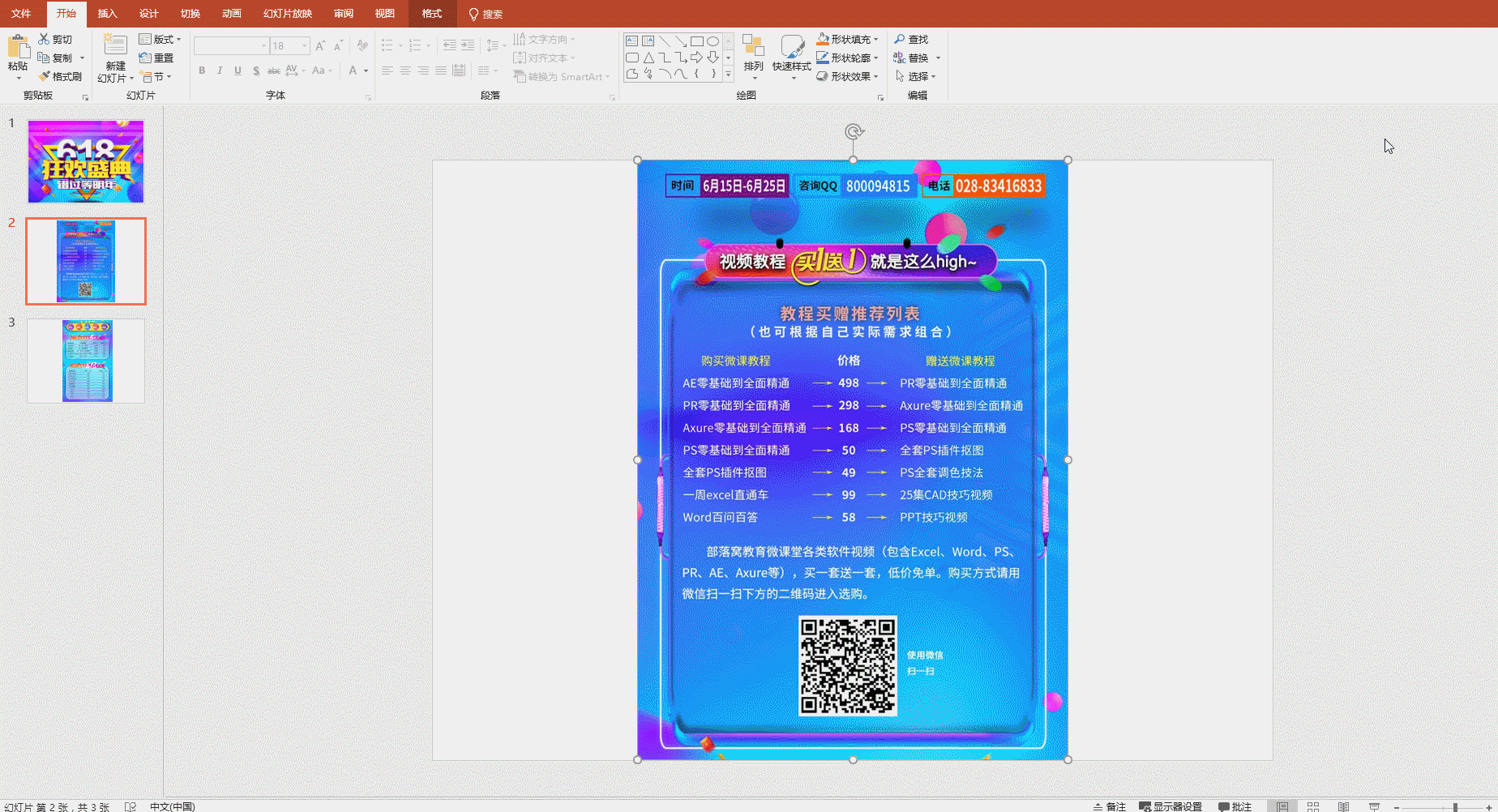Click the Tell Me search (搜索) box

[486, 14]
